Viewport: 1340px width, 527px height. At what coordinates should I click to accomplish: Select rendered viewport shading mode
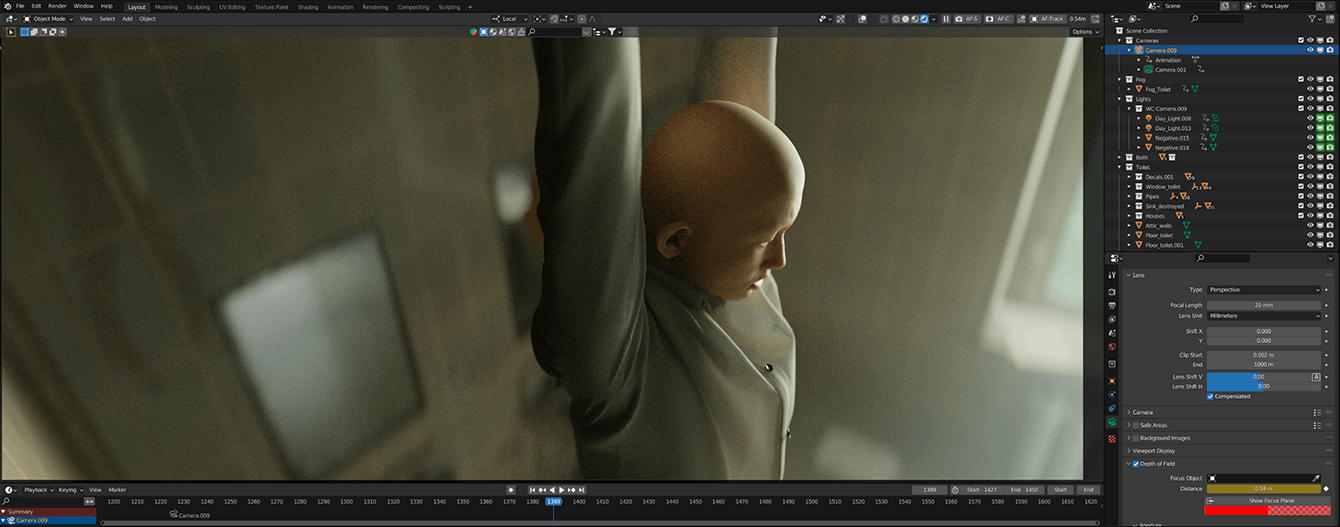tap(924, 19)
